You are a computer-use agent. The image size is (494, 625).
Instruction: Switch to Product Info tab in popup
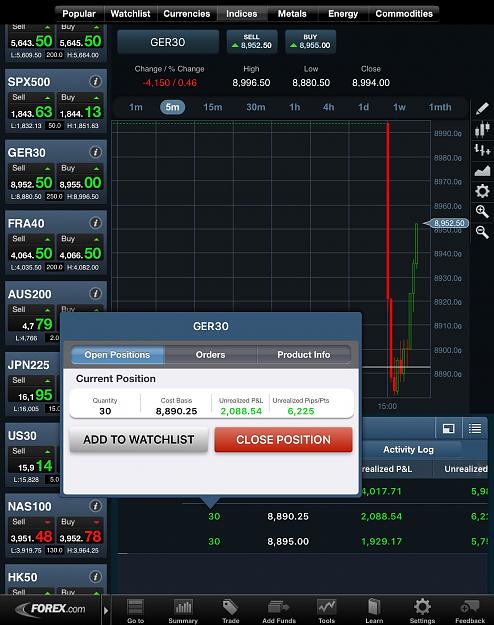pyautogui.click(x=304, y=354)
